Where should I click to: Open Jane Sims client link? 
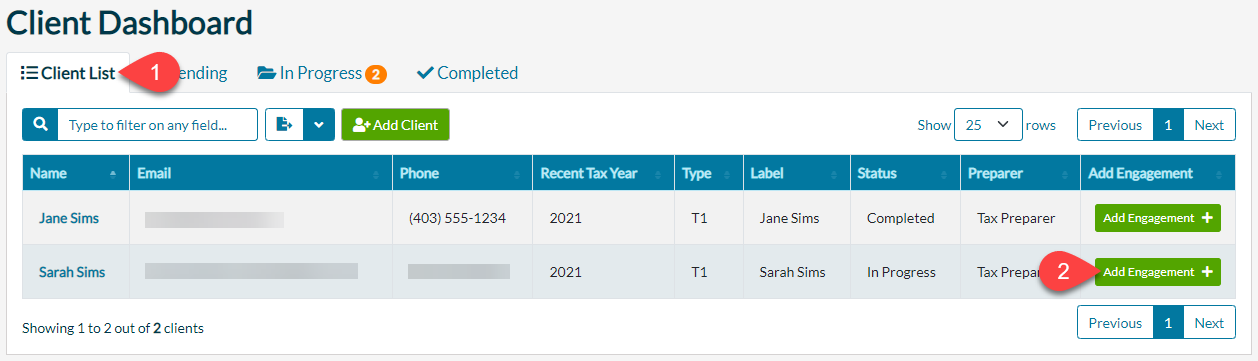click(x=69, y=218)
